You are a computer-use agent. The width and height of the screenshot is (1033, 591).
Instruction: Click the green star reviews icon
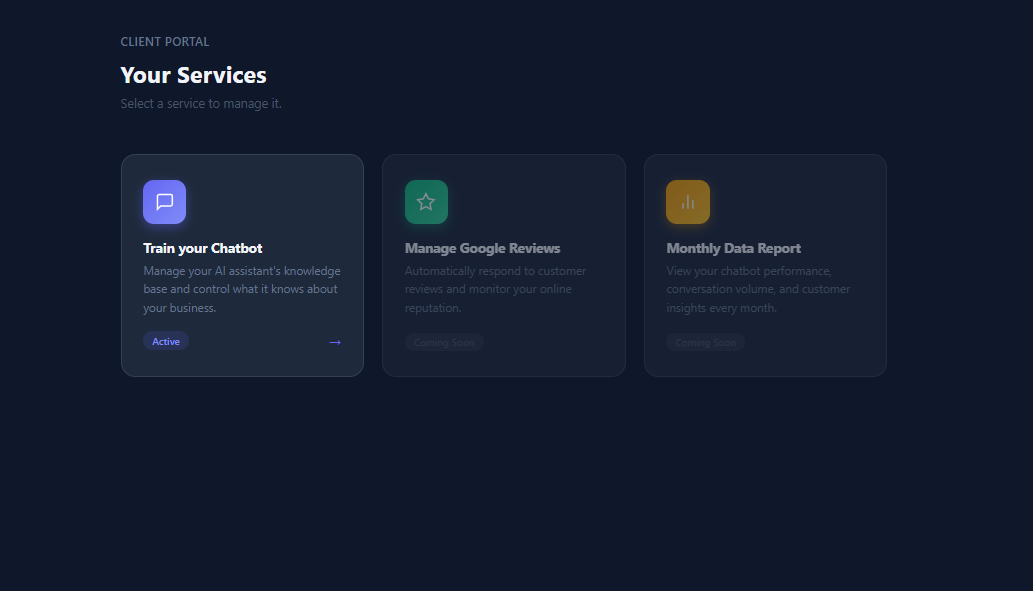[x=426, y=202]
